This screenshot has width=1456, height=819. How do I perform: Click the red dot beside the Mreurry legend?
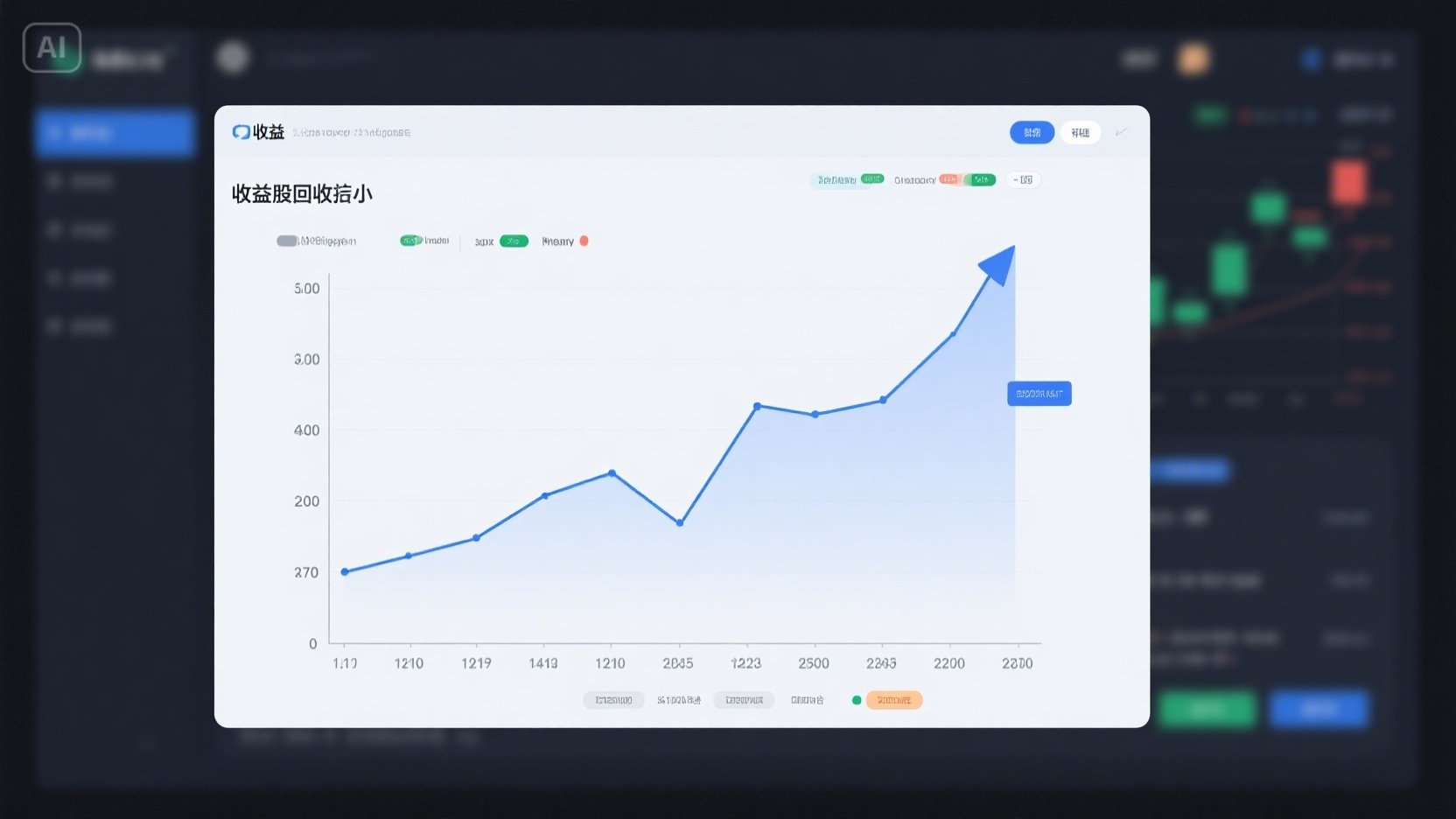[584, 241]
